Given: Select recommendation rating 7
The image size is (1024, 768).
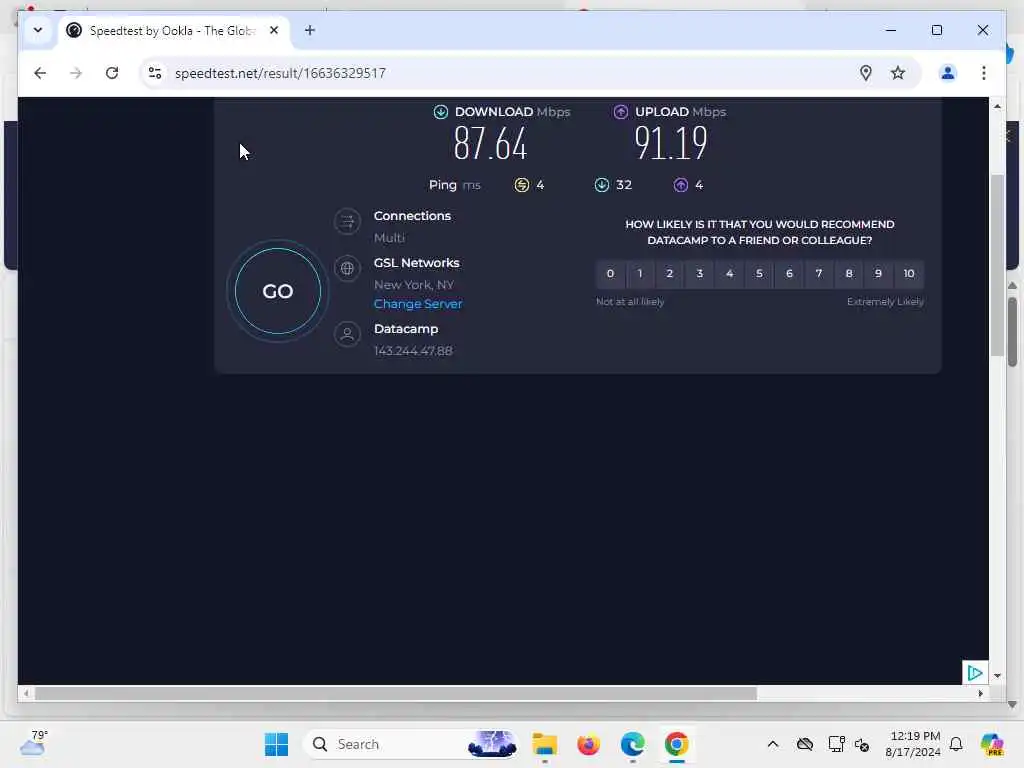Looking at the screenshot, I should [819, 274].
